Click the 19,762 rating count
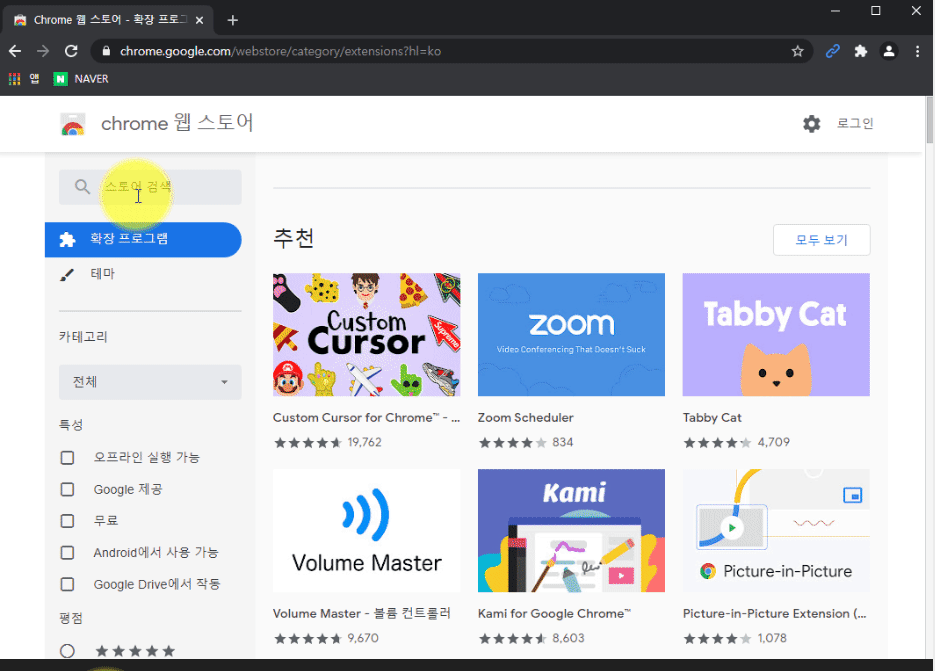The width and height of the screenshot is (935, 671). [364, 442]
